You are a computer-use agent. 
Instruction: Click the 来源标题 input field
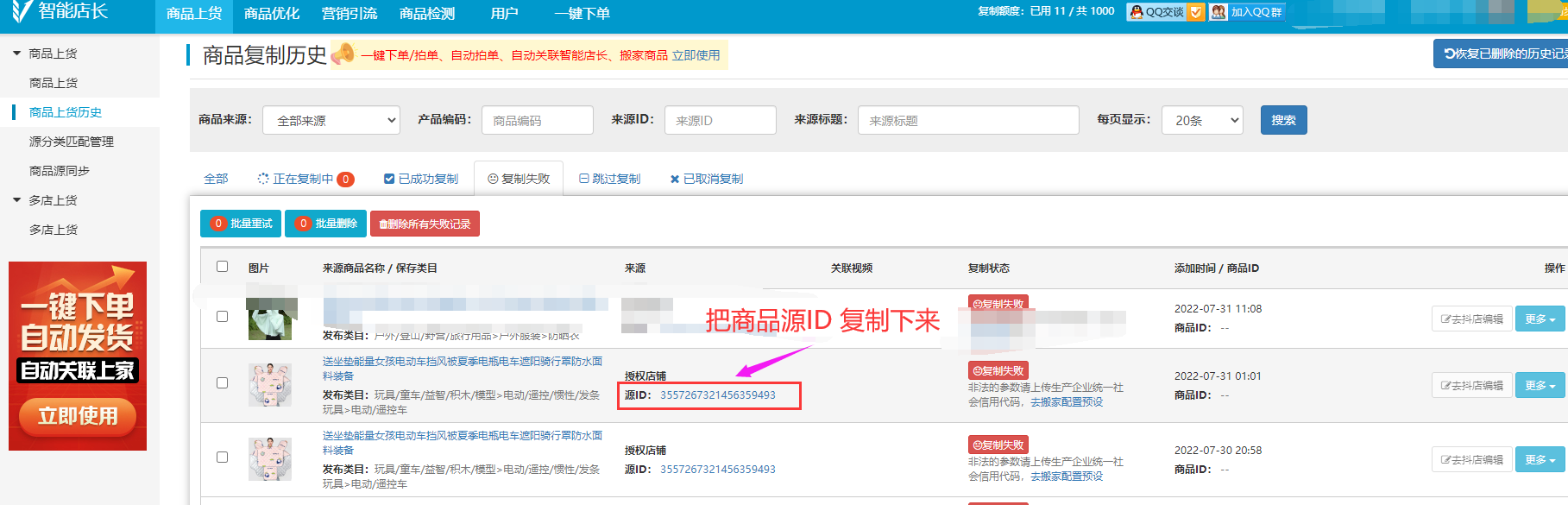pyautogui.click(x=967, y=120)
